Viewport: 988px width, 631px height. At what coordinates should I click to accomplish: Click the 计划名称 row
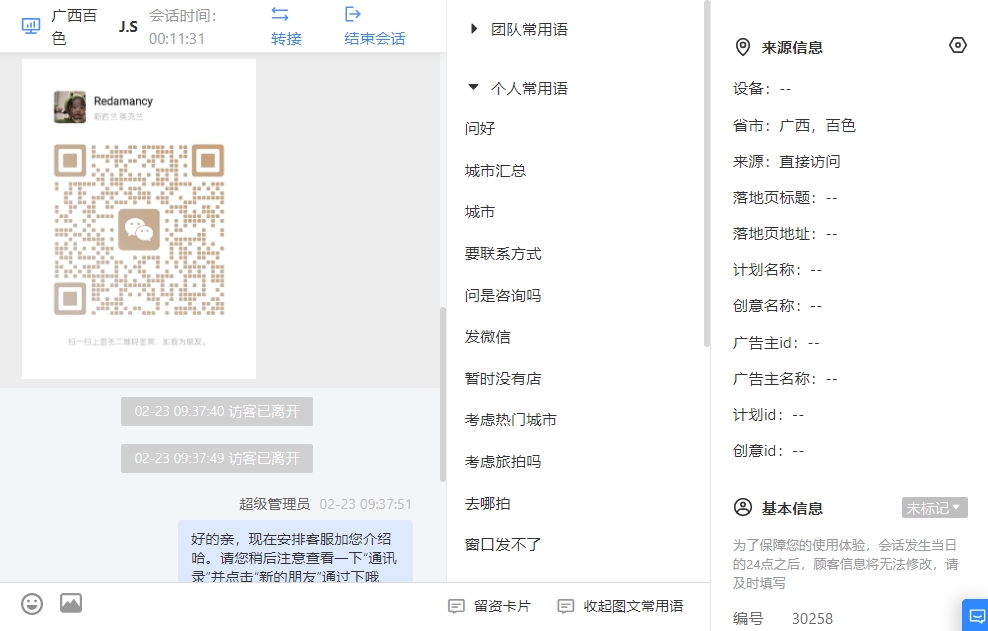point(778,270)
